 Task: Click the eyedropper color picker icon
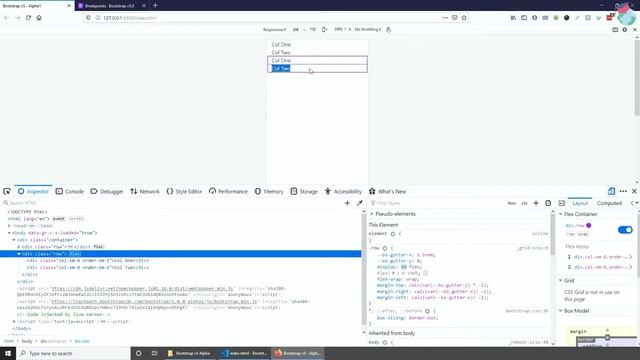click(x=359, y=203)
